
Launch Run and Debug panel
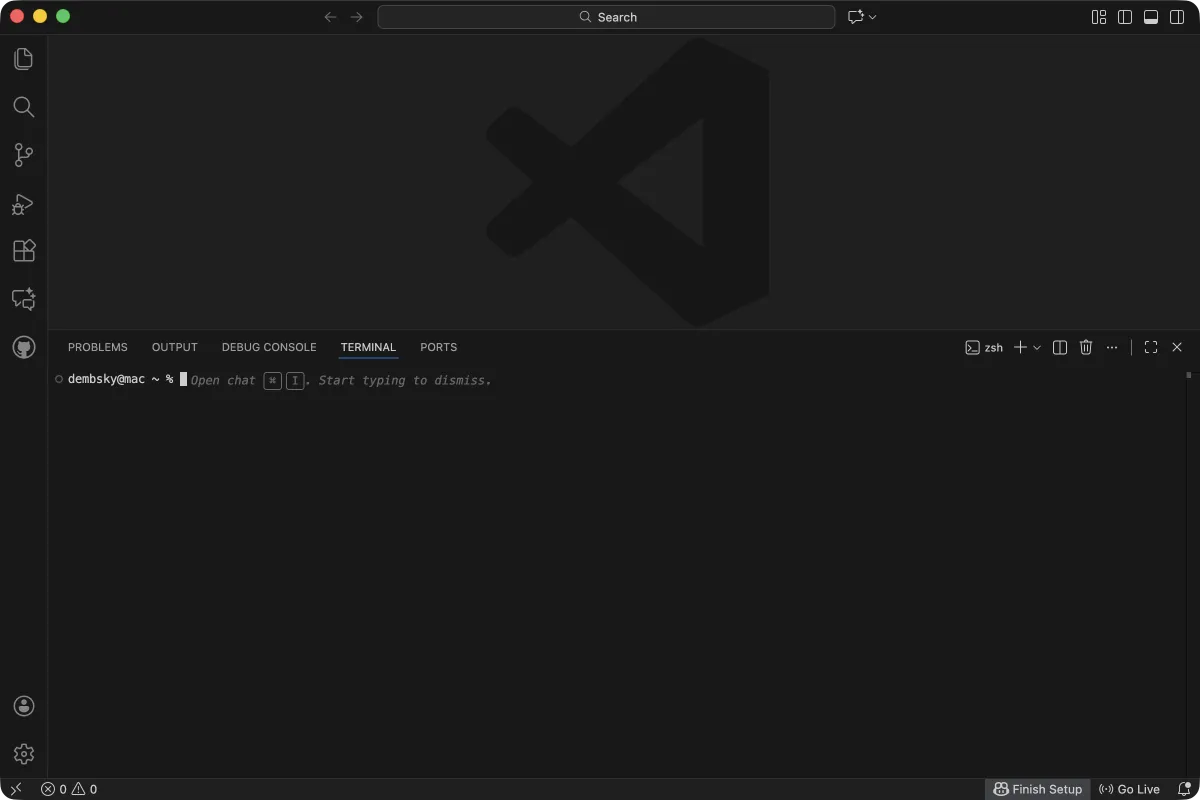[x=23, y=203]
